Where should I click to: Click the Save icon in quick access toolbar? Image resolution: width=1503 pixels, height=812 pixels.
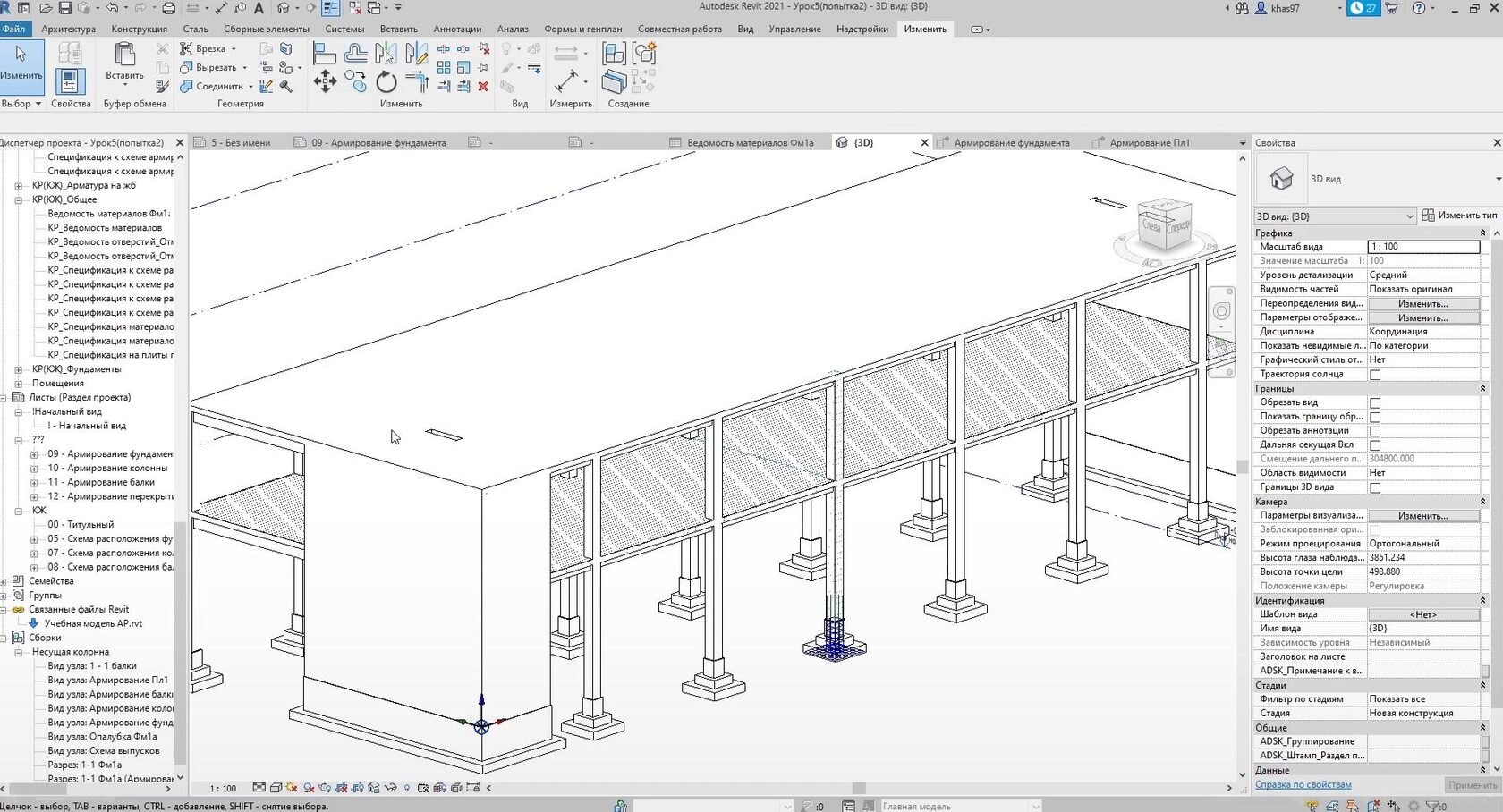click(x=65, y=8)
